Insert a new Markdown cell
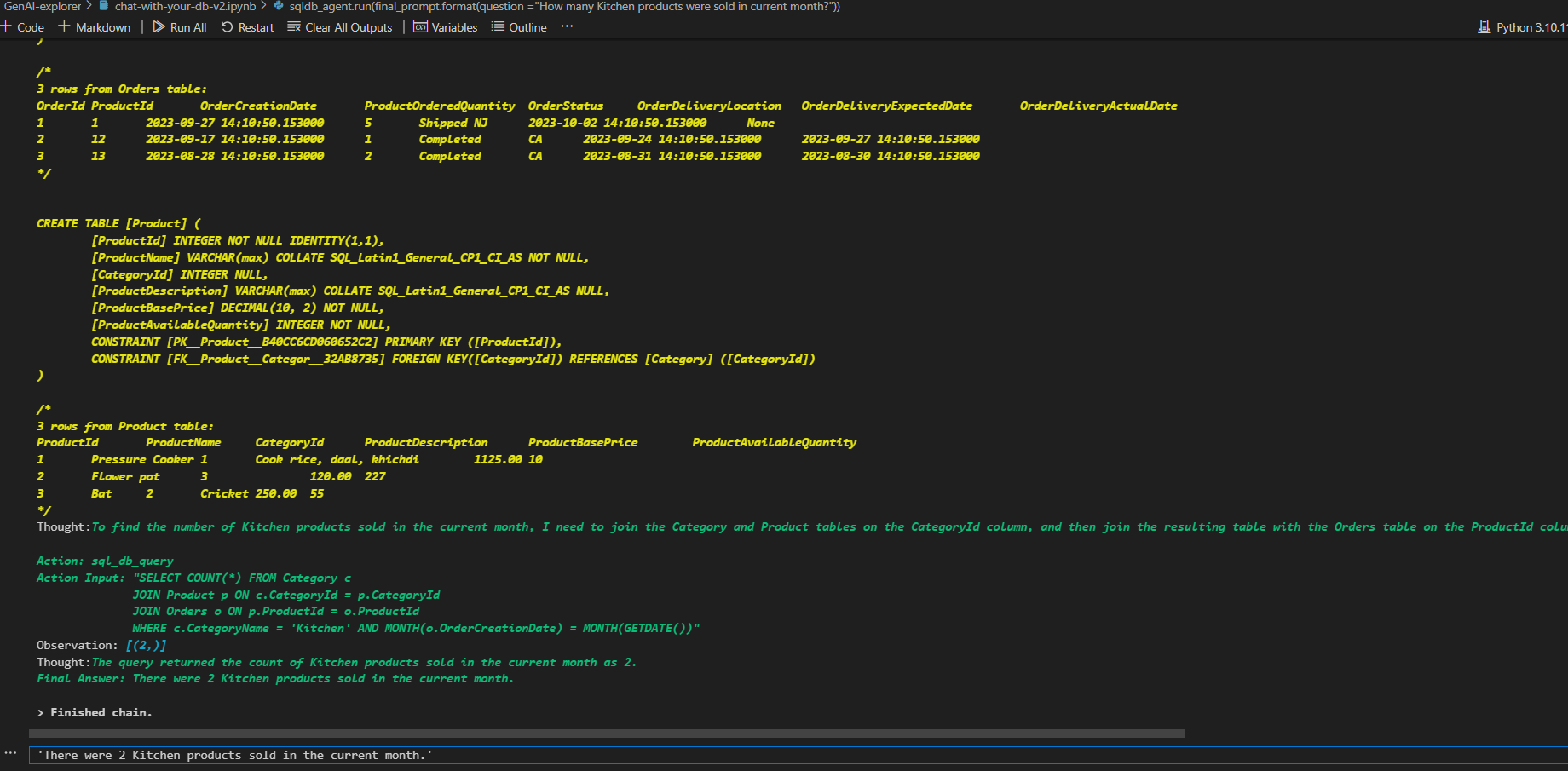The height and width of the screenshot is (771, 1568). 95,27
